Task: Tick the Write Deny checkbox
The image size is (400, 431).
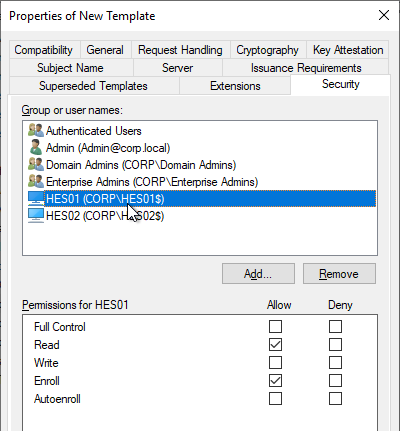Action: point(335,363)
